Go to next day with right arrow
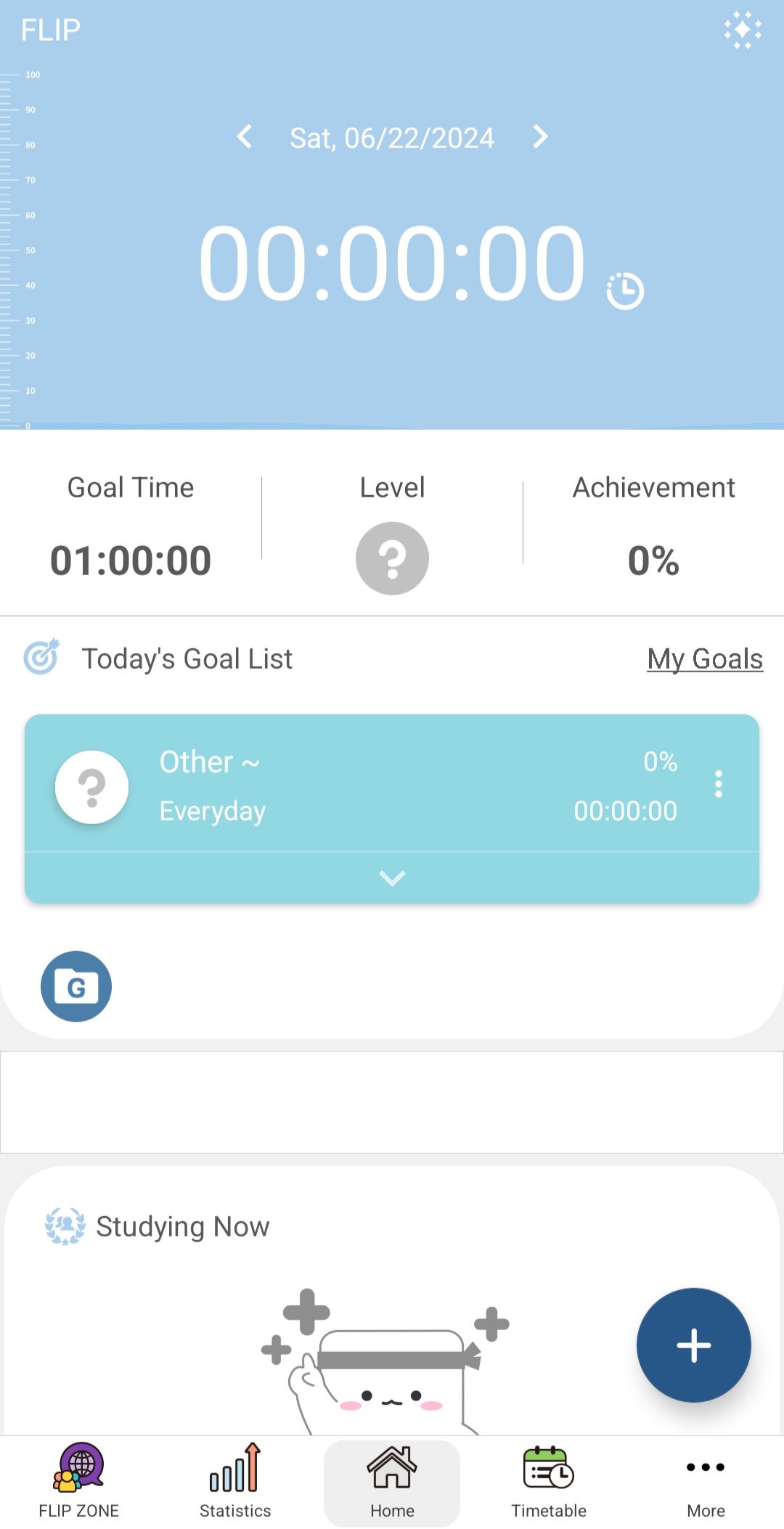Screen dimensions: 784x1529 540,136
